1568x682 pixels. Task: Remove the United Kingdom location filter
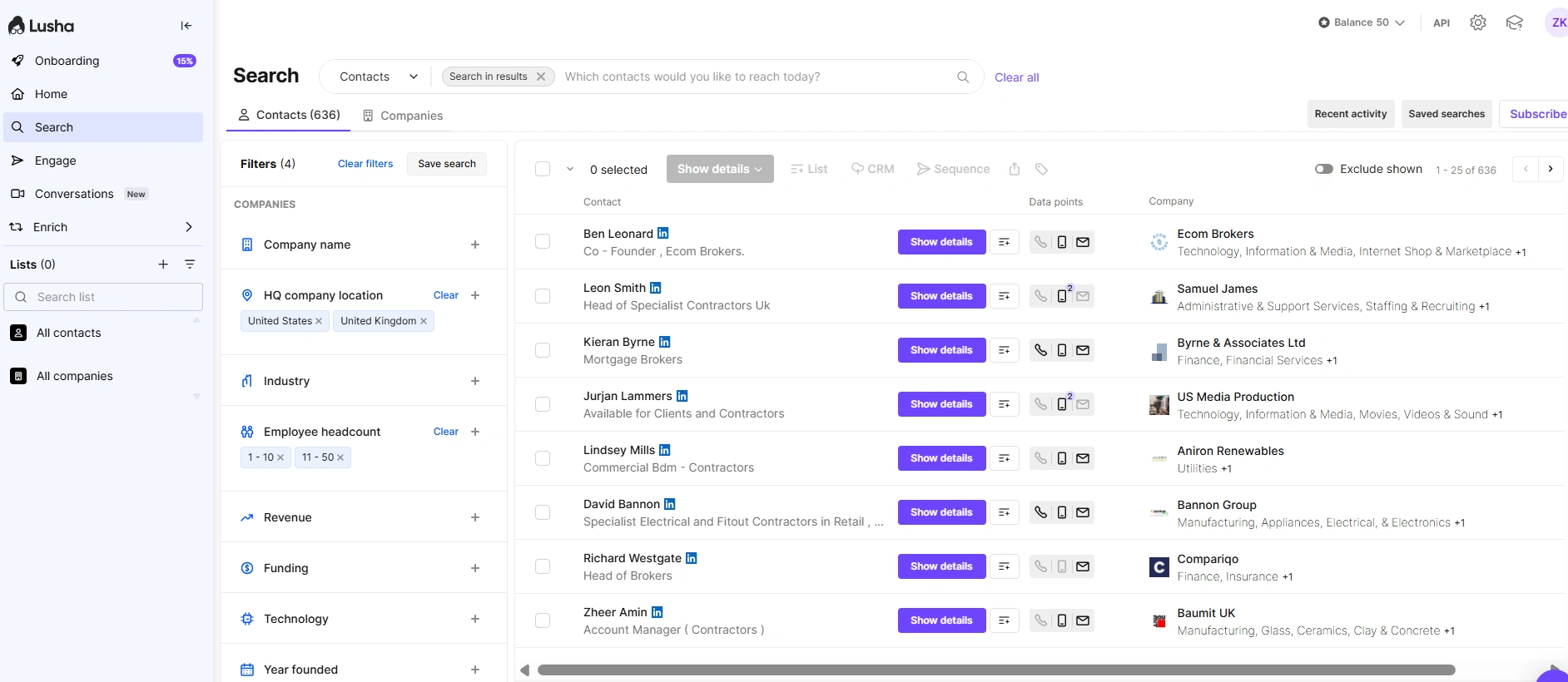coord(424,321)
